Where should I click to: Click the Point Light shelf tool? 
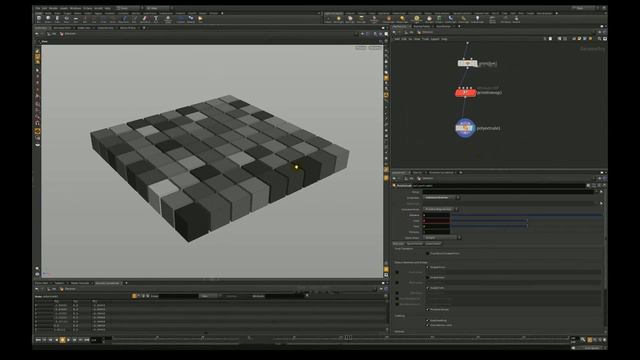tap(338, 19)
